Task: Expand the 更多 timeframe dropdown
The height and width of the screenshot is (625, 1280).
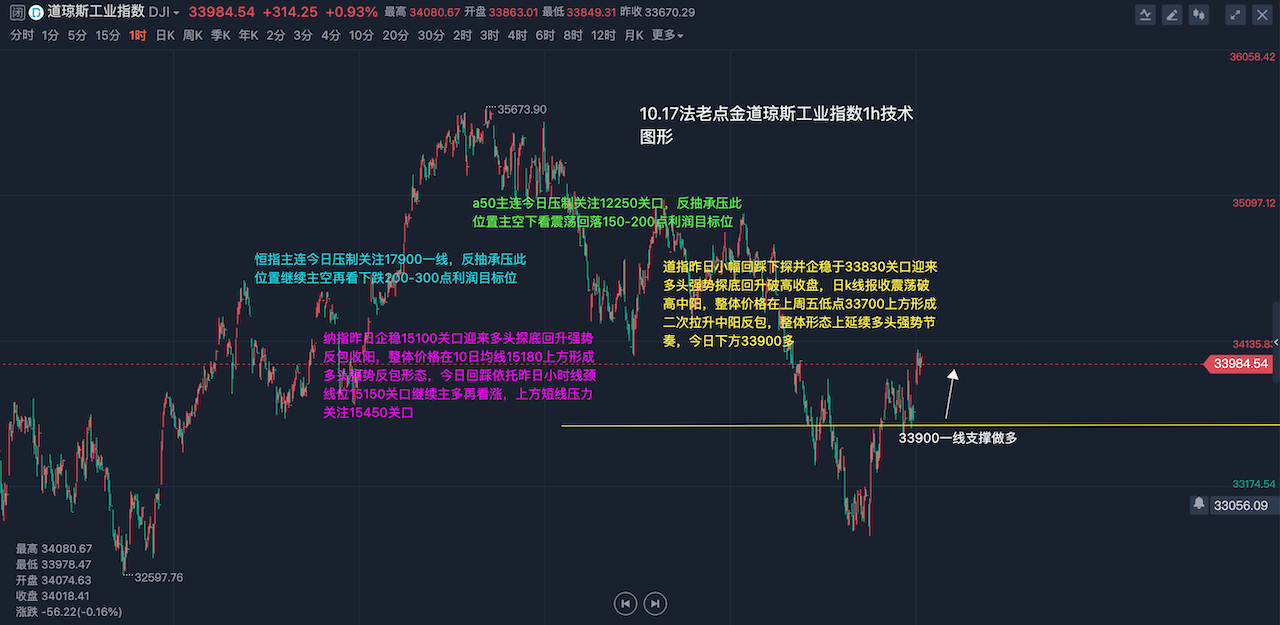Action: (667, 35)
